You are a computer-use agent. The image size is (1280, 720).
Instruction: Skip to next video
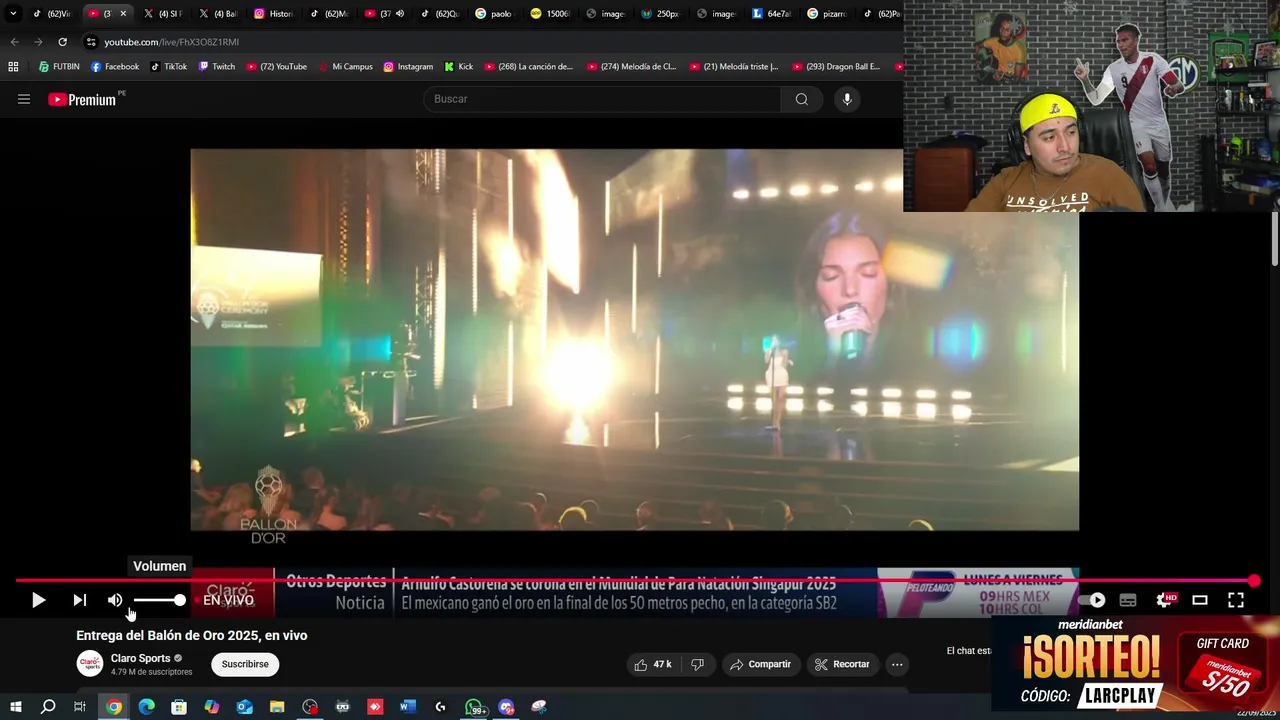click(x=79, y=600)
